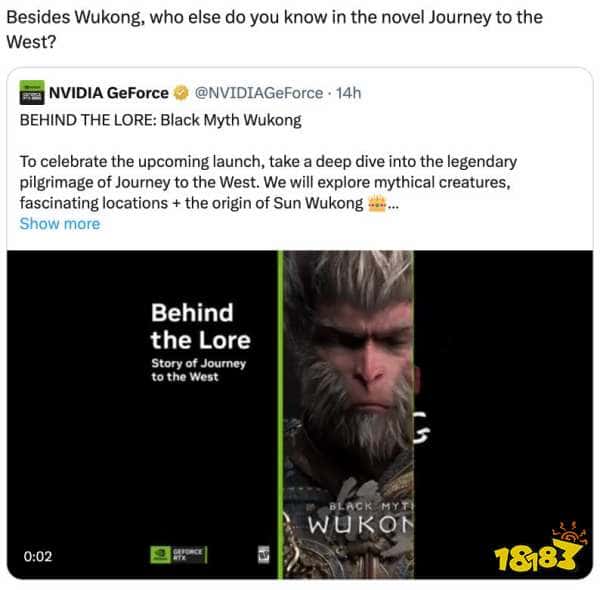Image resolution: width=600 pixels, height=590 pixels.
Task: Open the 14h timestamp link
Action: tap(349, 93)
